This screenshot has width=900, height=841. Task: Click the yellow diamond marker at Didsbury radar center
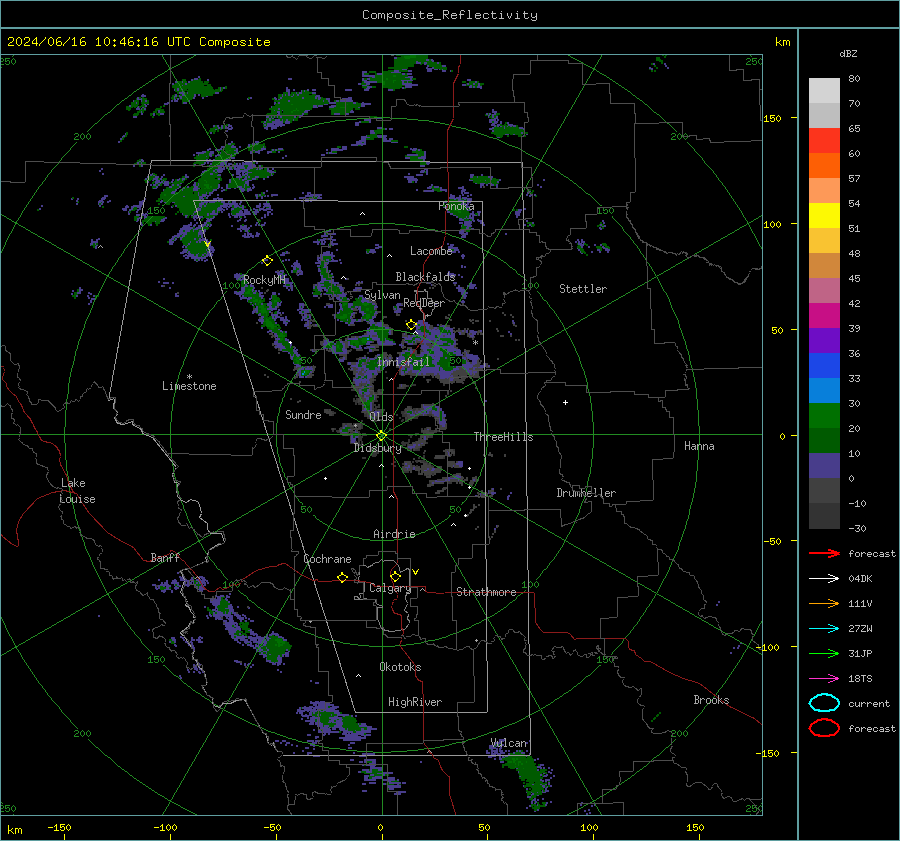tap(382, 436)
